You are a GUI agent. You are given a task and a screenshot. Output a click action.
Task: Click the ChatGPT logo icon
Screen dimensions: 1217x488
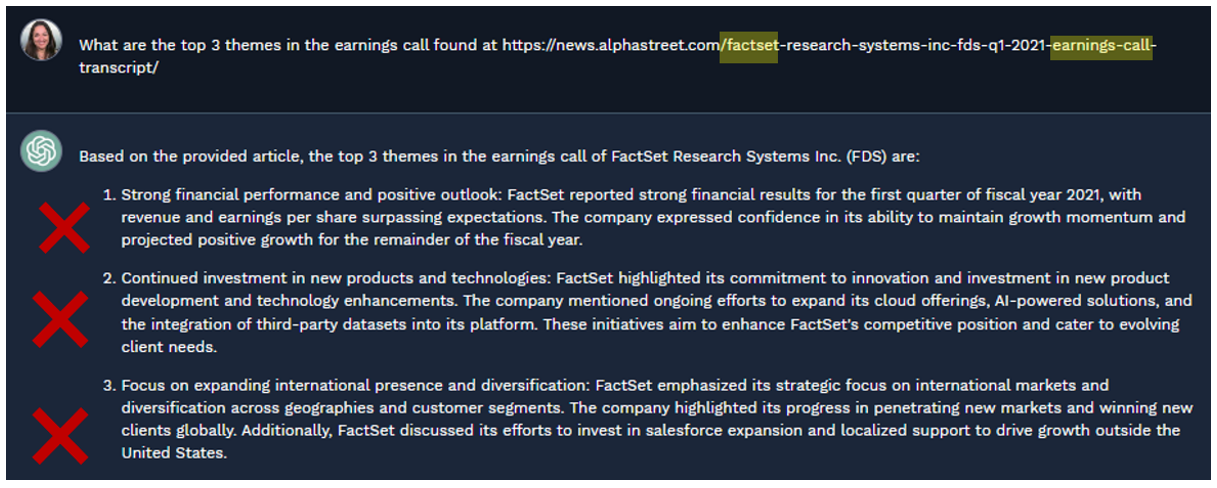tap(41, 152)
